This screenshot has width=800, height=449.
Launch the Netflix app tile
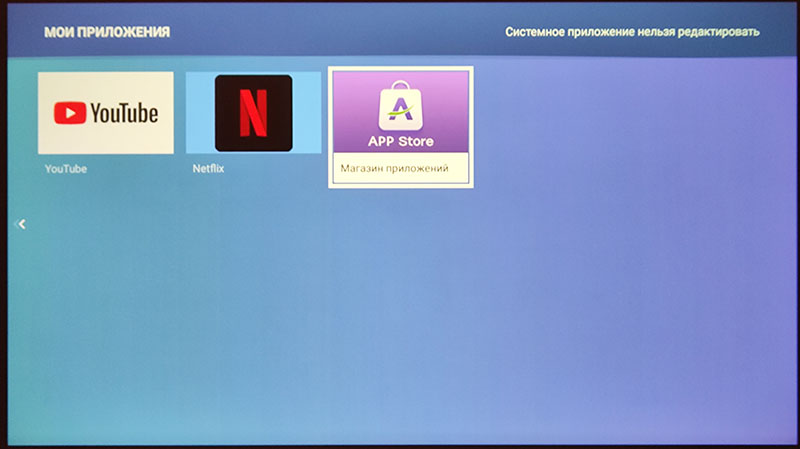pos(254,113)
